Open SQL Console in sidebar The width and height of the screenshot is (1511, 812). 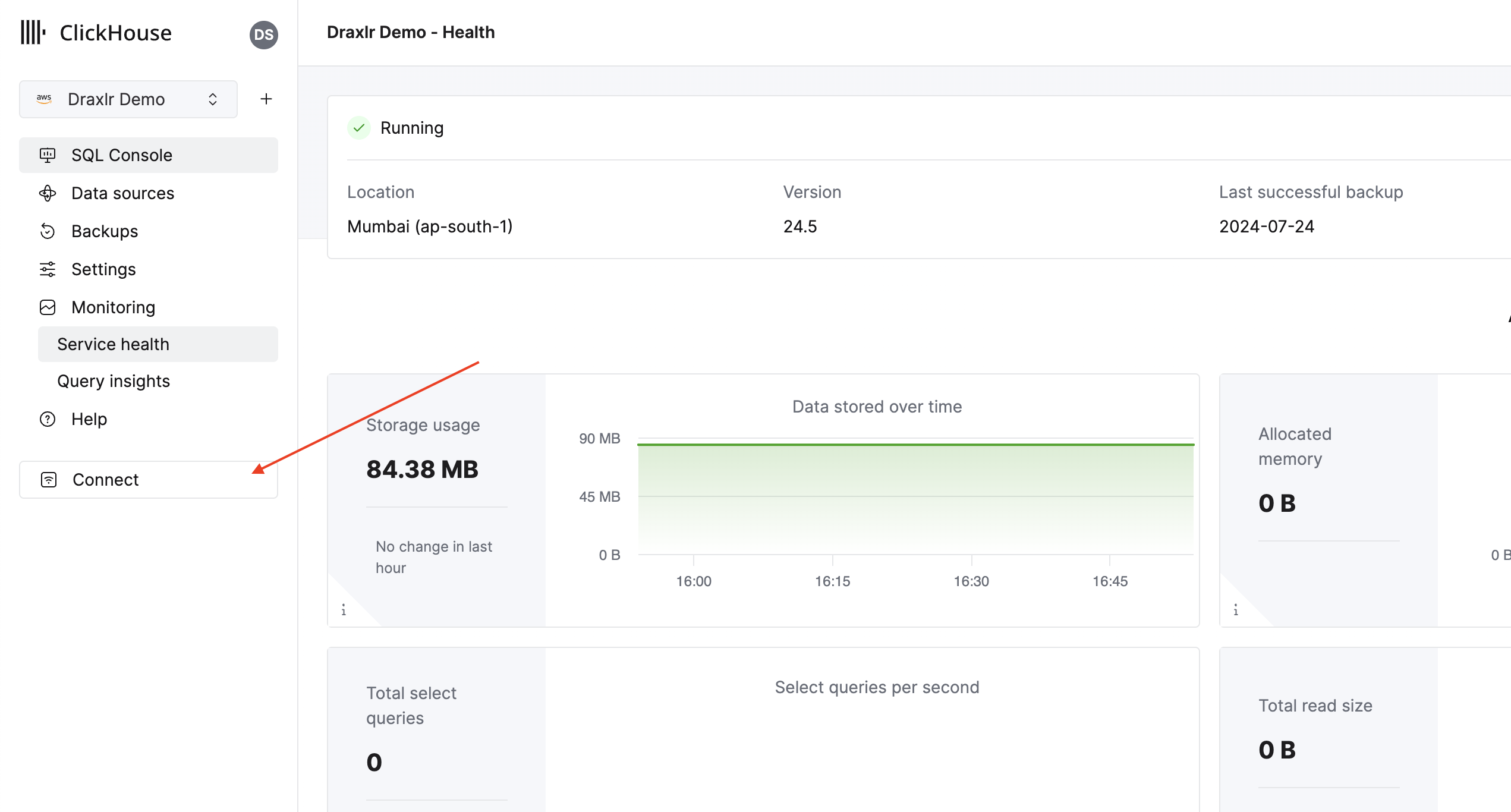point(149,155)
